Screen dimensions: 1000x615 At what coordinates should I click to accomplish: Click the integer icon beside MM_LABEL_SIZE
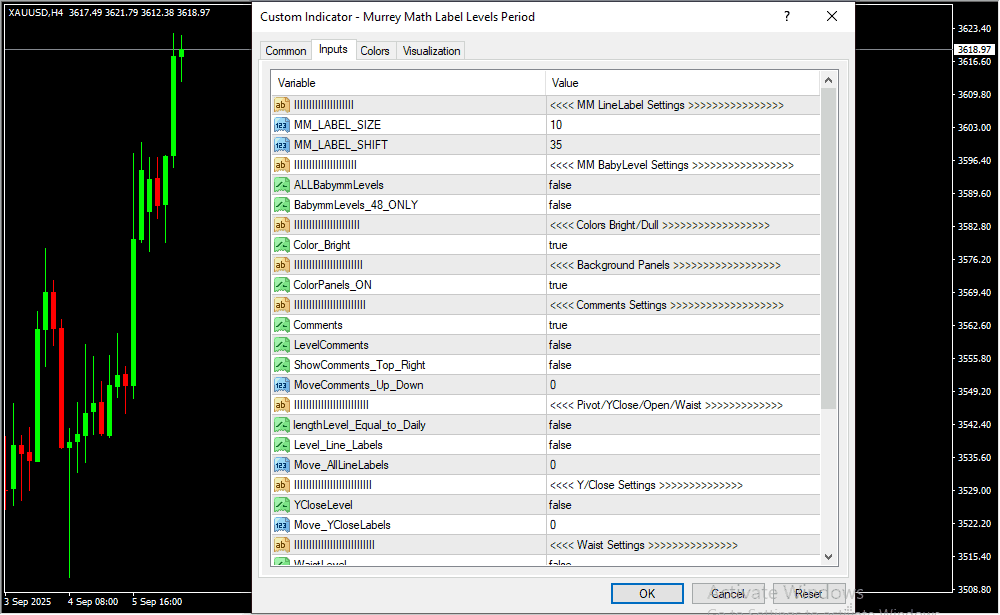(x=281, y=125)
